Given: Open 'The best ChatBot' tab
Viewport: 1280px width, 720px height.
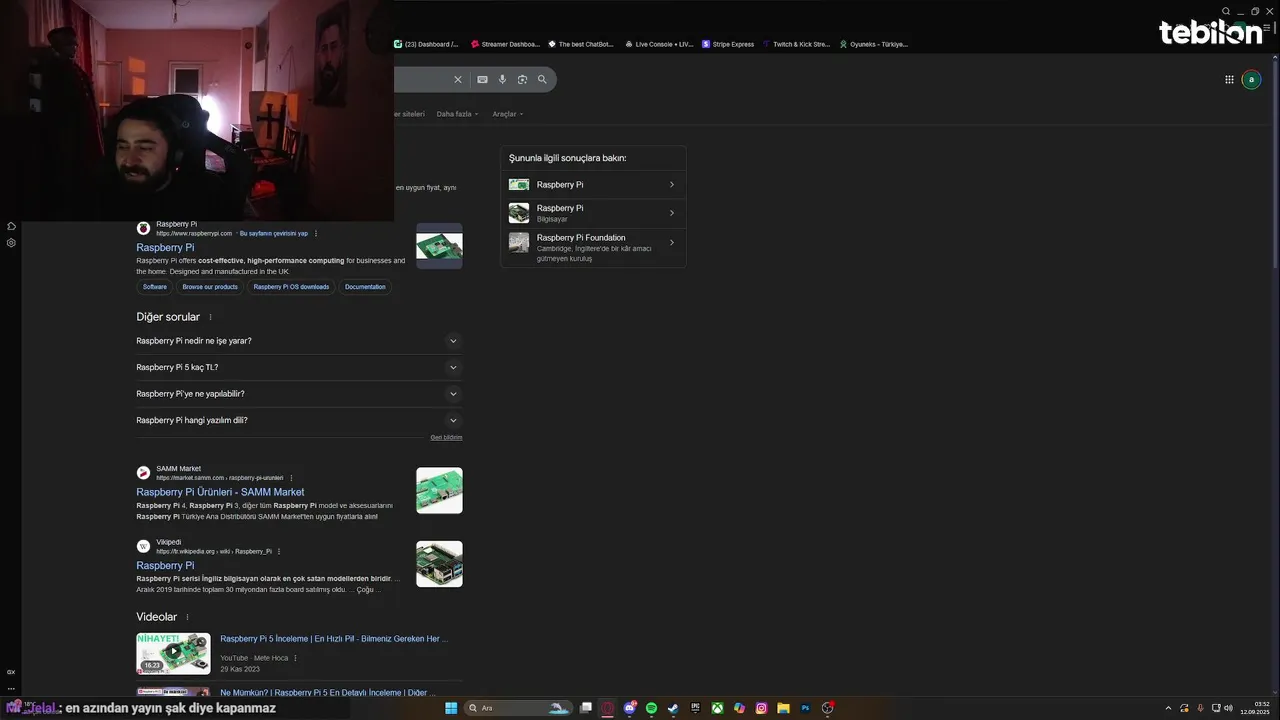Looking at the screenshot, I should coord(581,44).
